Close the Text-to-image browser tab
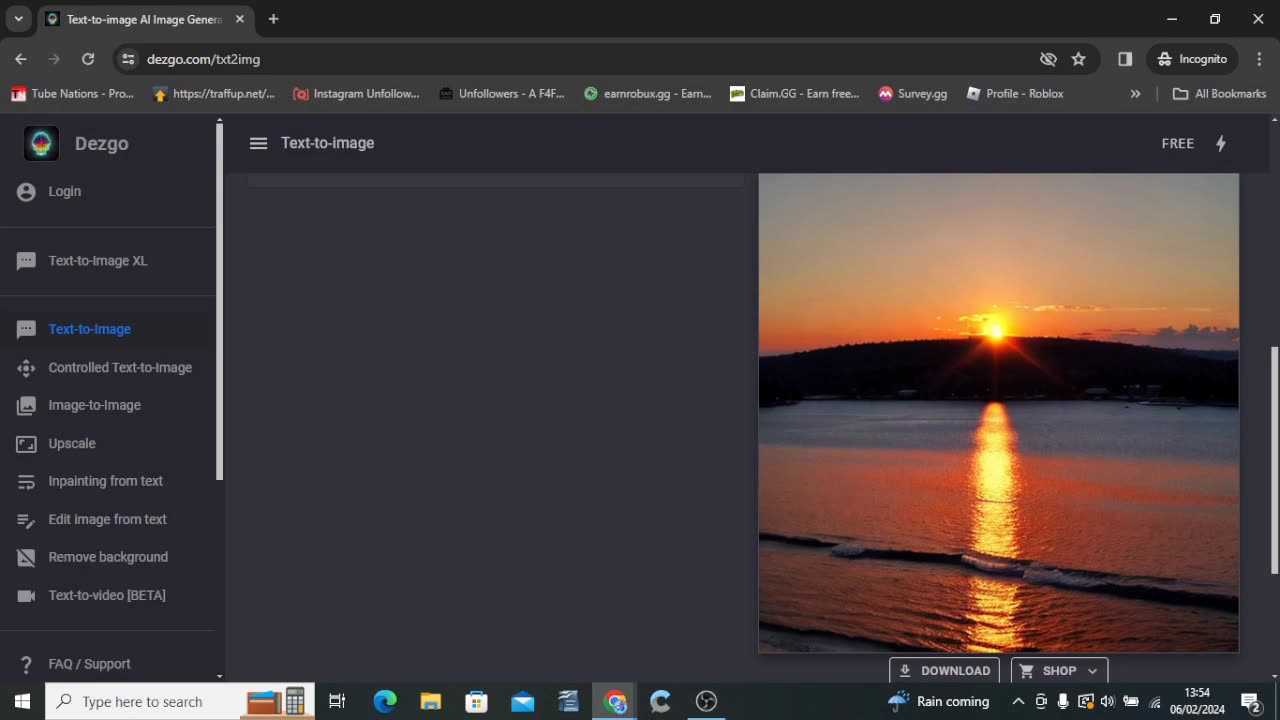The width and height of the screenshot is (1280, 720). click(x=241, y=19)
